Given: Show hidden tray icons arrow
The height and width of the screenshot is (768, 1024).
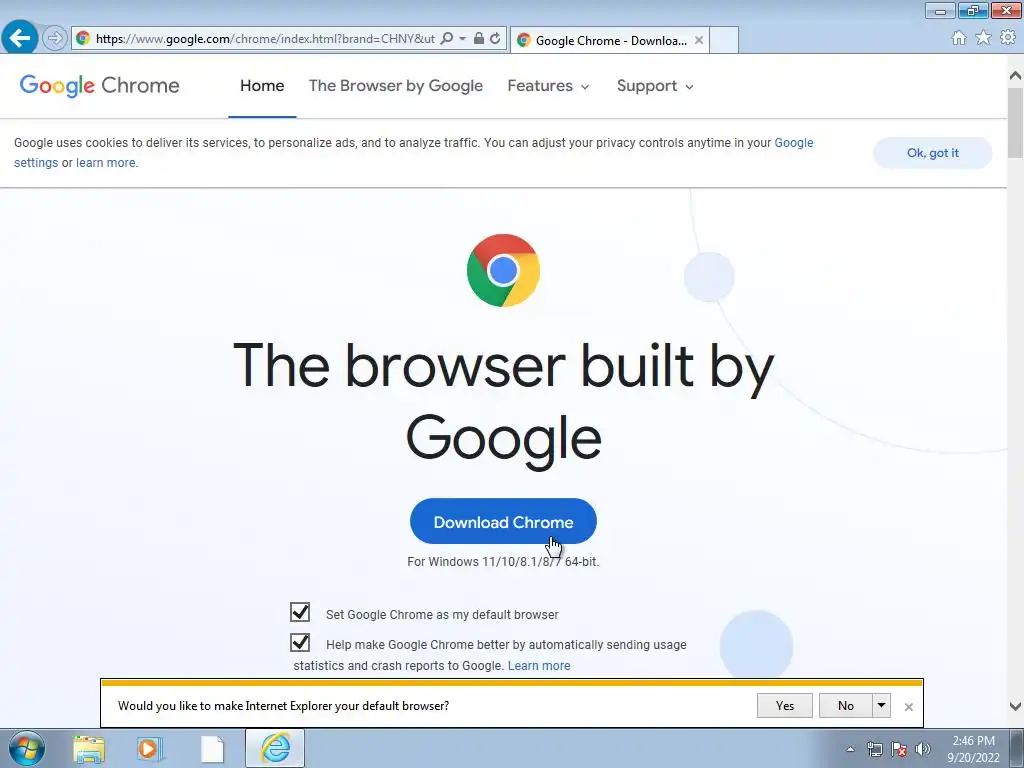Looking at the screenshot, I should click(850, 749).
